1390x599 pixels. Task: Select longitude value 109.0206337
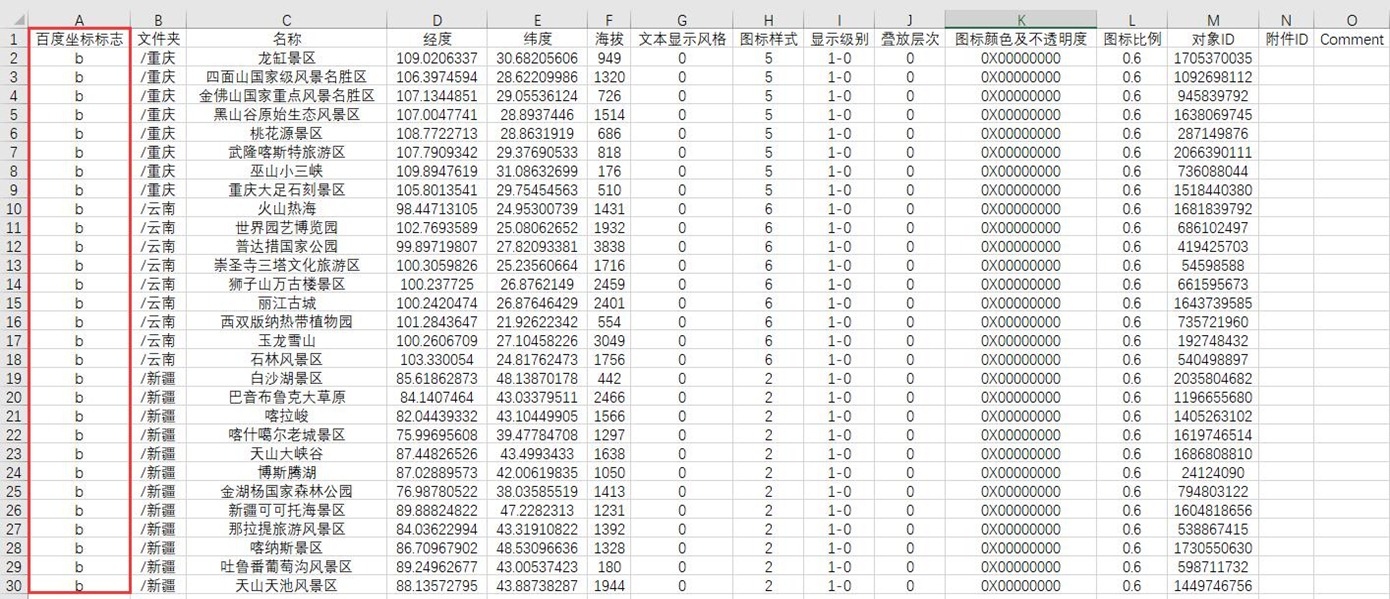[x=437, y=59]
